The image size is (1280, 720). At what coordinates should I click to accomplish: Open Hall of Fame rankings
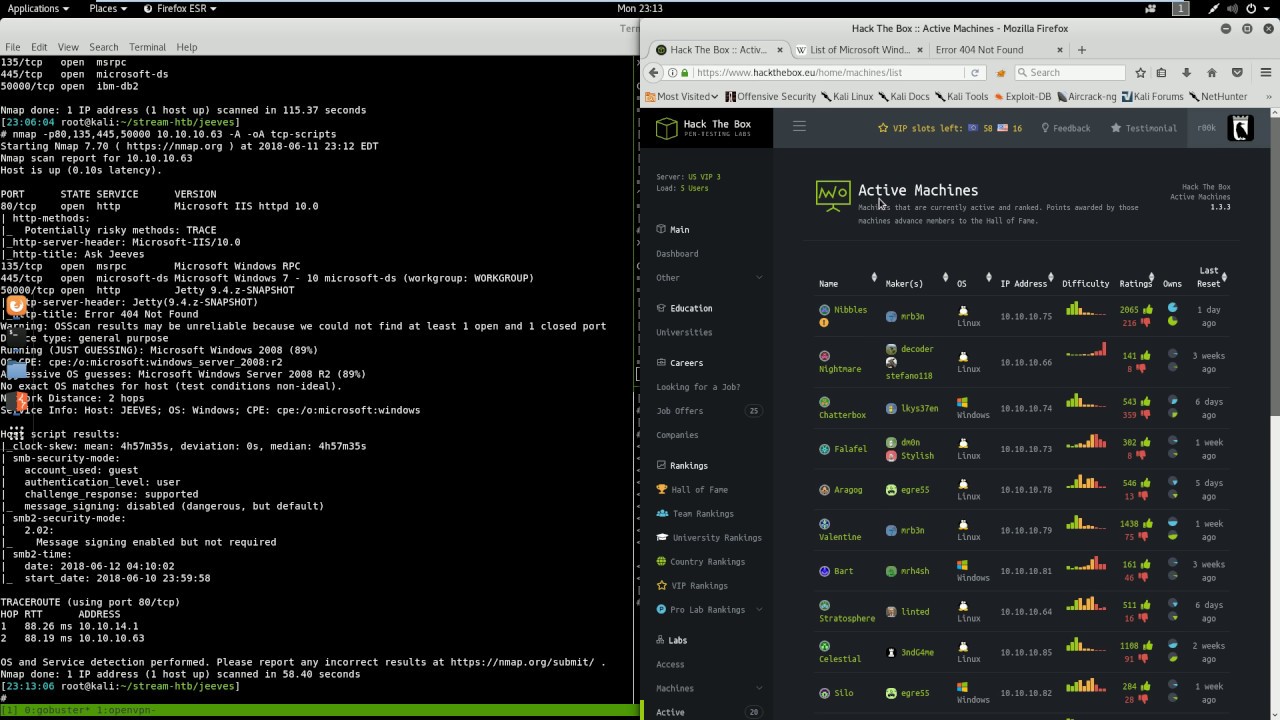click(x=699, y=489)
